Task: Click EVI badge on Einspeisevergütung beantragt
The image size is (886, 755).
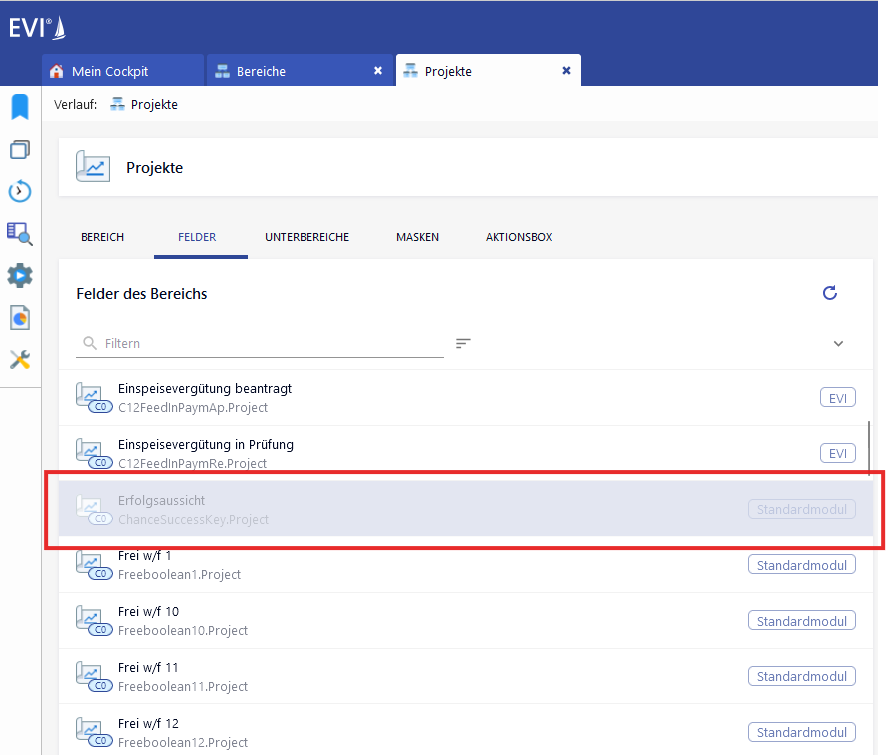Action: tap(838, 398)
